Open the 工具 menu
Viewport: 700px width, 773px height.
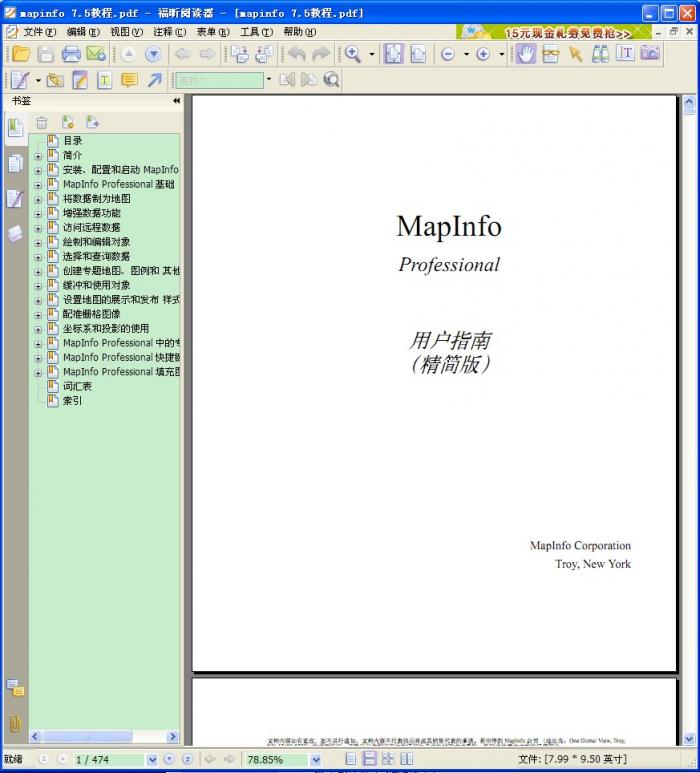(x=255, y=32)
